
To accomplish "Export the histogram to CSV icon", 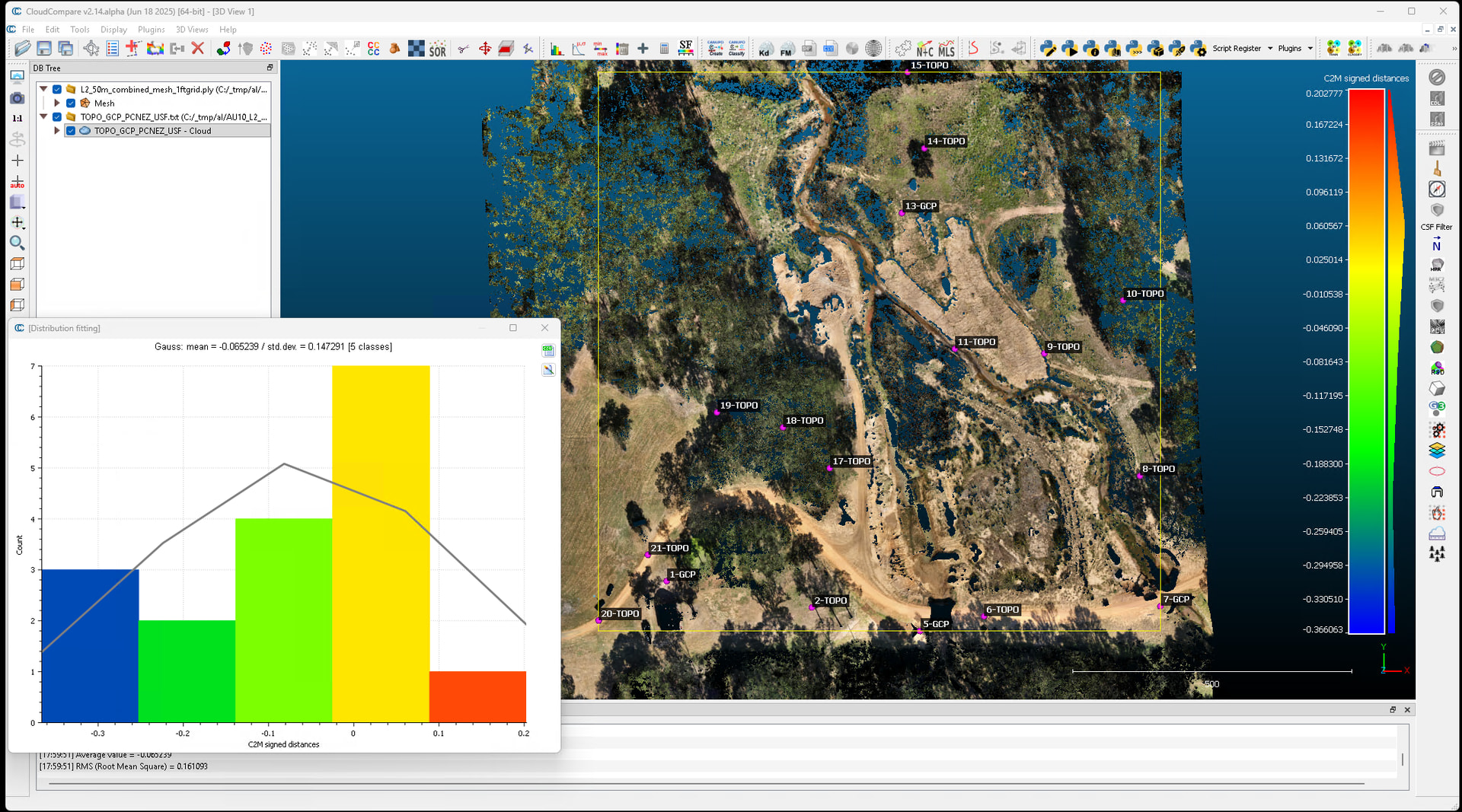I will [548, 351].
